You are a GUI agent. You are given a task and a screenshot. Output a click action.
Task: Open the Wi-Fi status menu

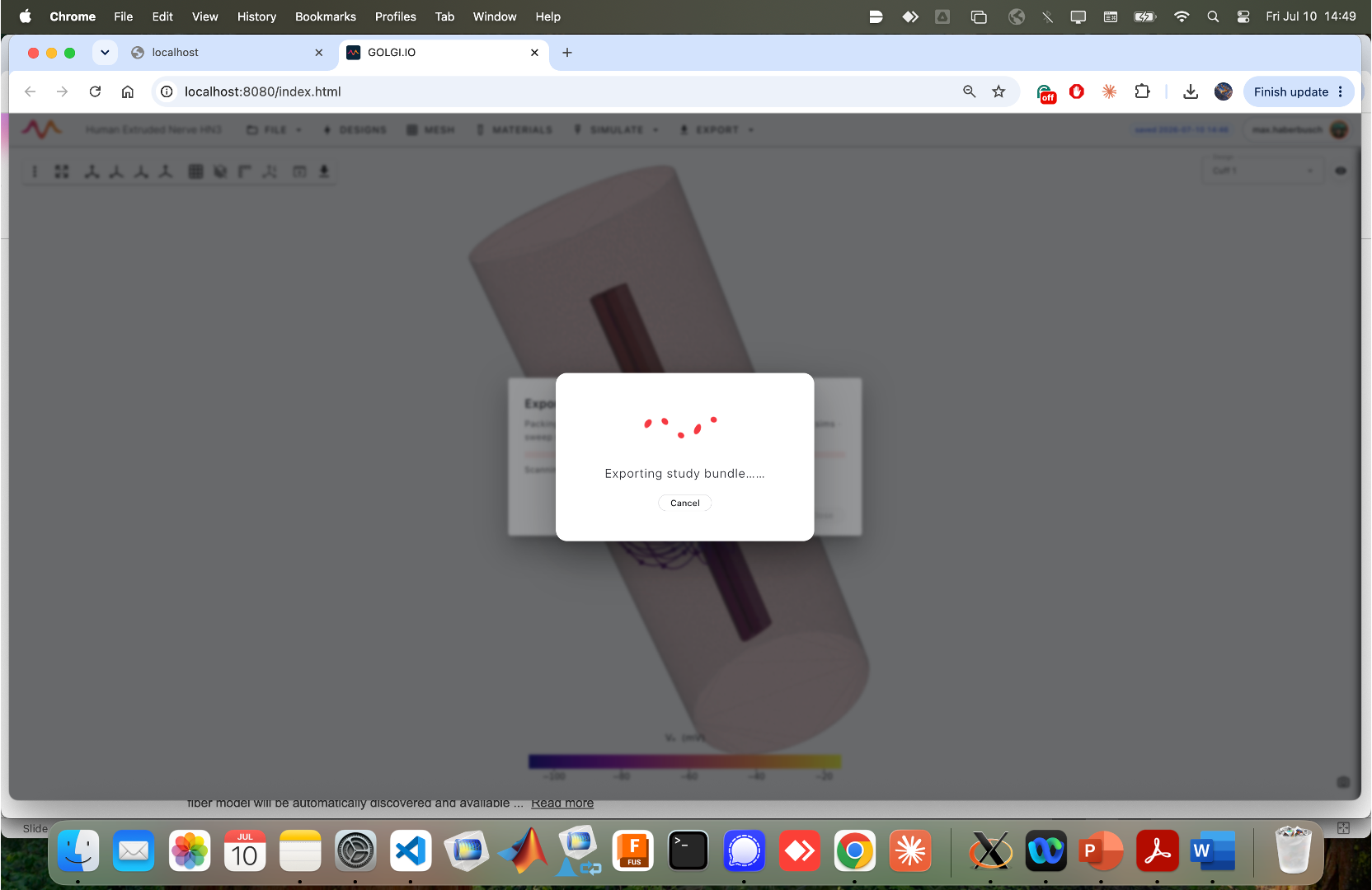pos(1182,16)
